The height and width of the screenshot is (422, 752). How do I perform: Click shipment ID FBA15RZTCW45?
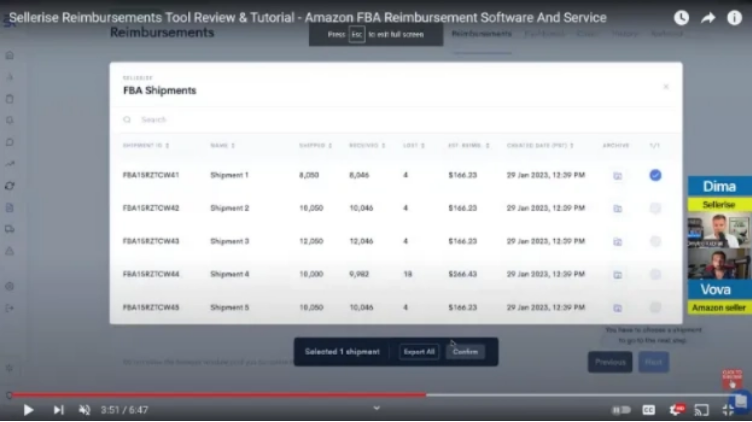151,307
